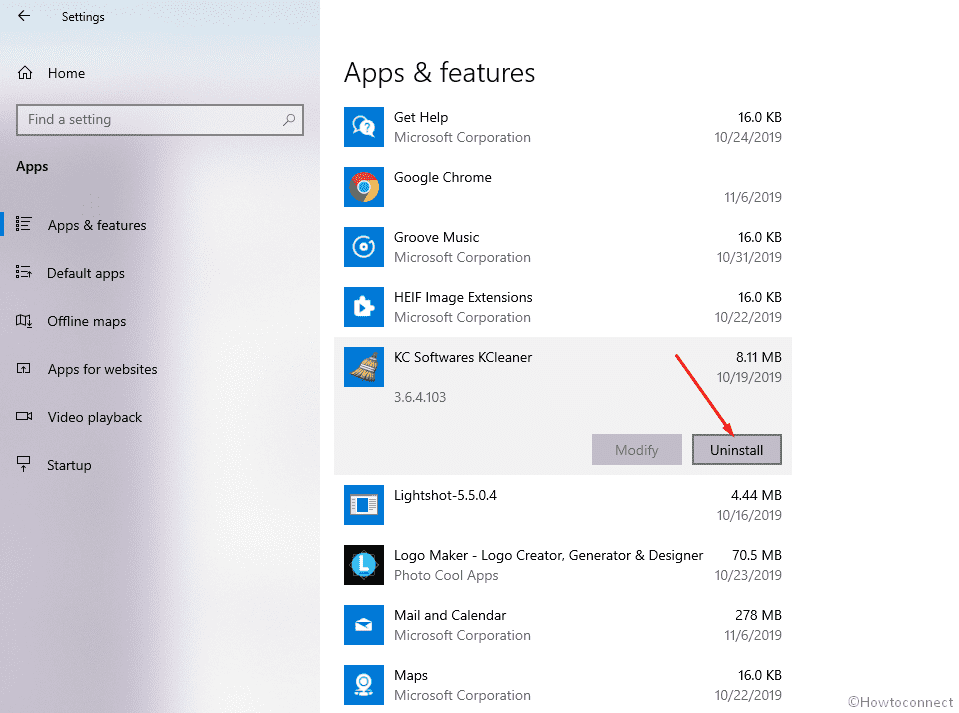Click the Maps app icon
Image resolution: width=959 pixels, height=713 pixels.
(x=364, y=684)
